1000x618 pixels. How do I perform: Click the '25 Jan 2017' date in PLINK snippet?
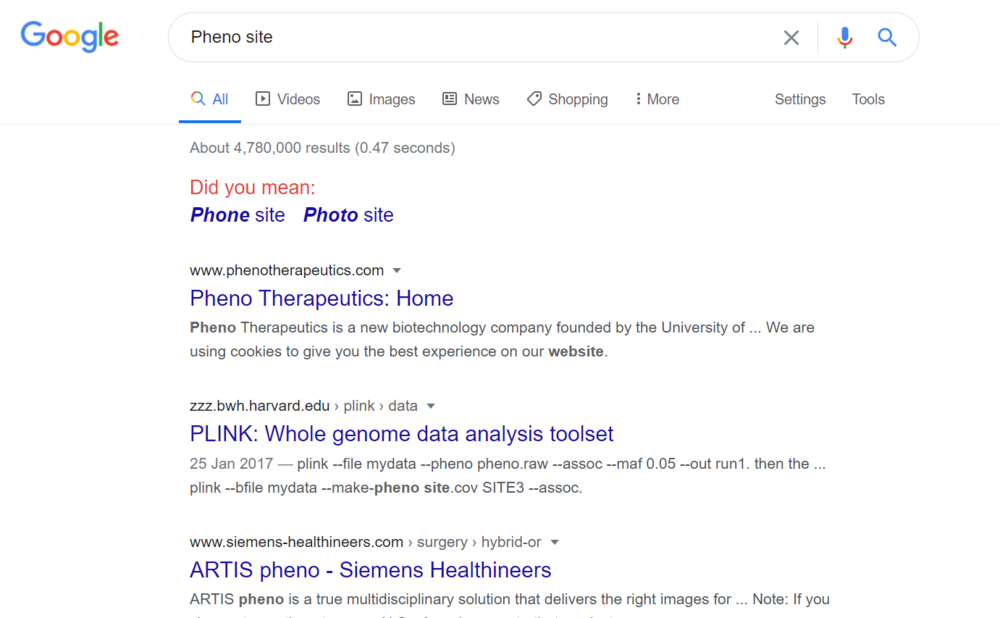pos(231,464)
